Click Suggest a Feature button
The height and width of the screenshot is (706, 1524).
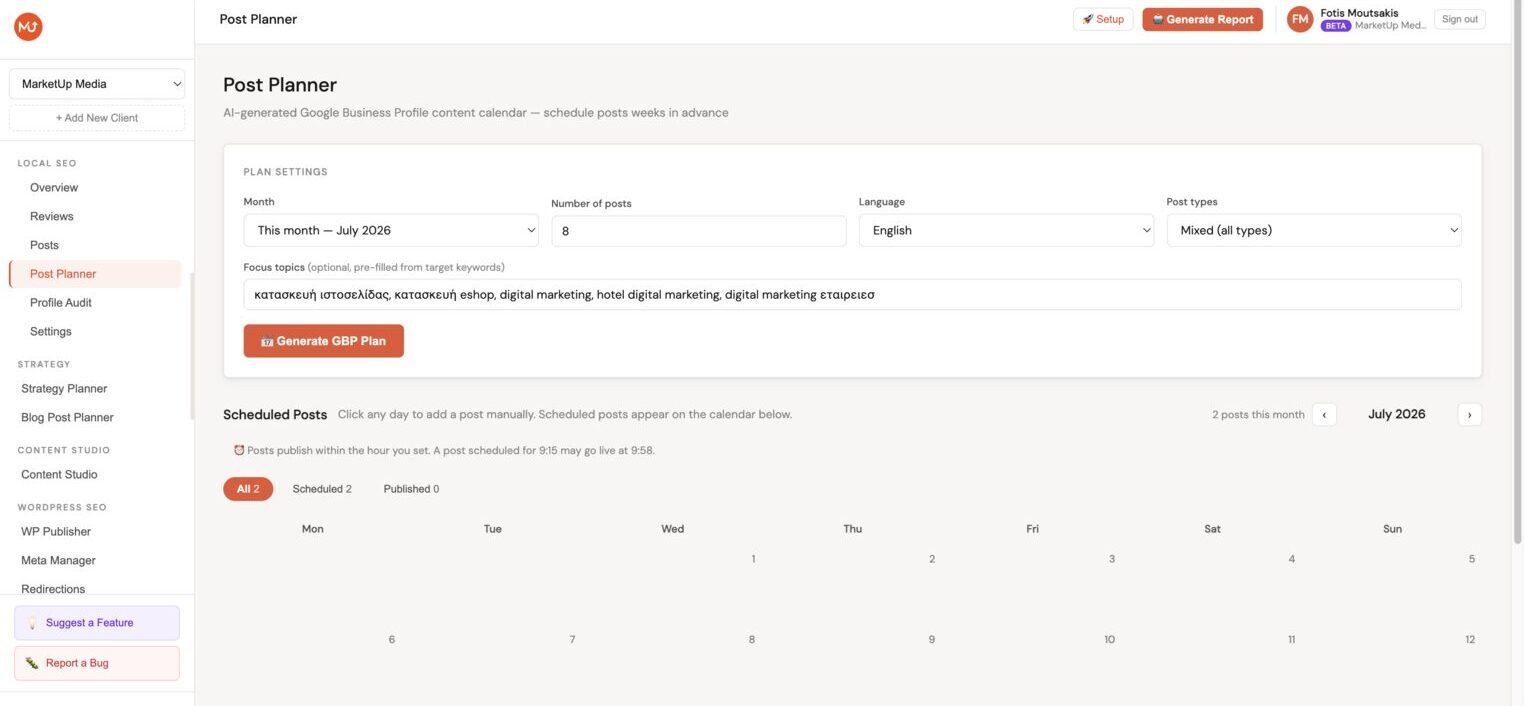pos(97,623)
